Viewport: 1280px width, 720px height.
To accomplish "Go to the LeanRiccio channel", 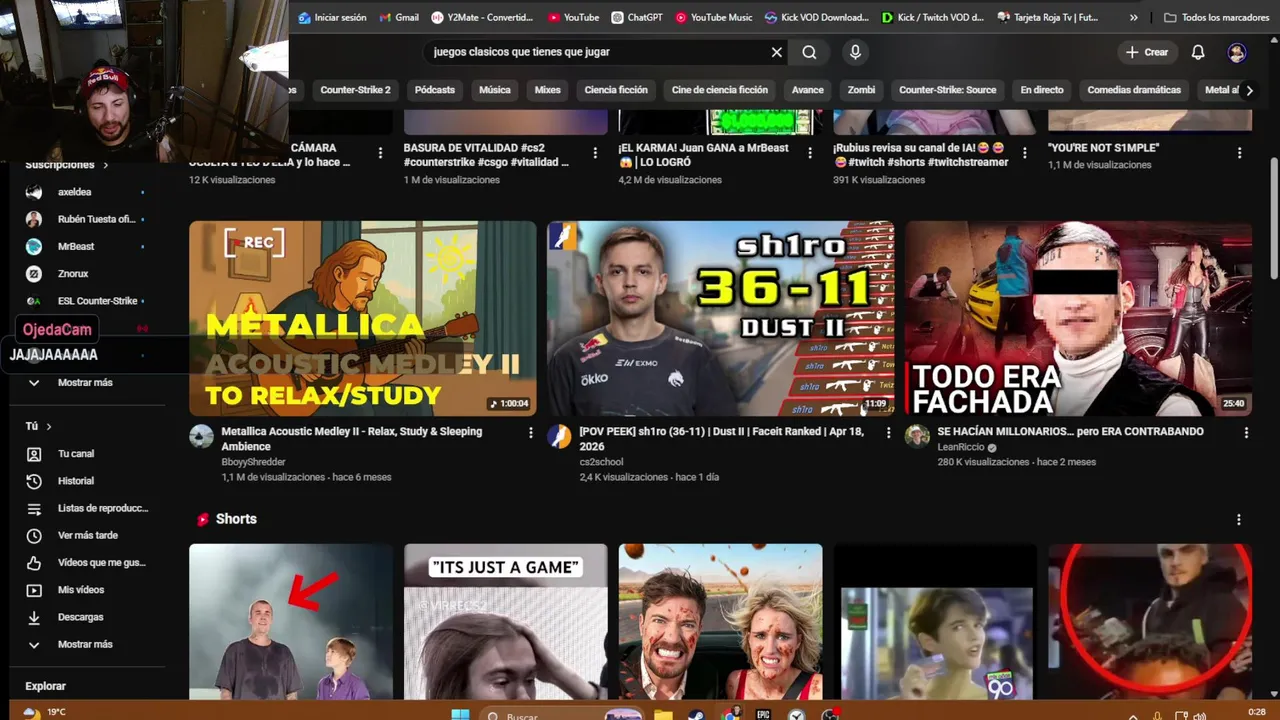I will click(x=961, y=447).
